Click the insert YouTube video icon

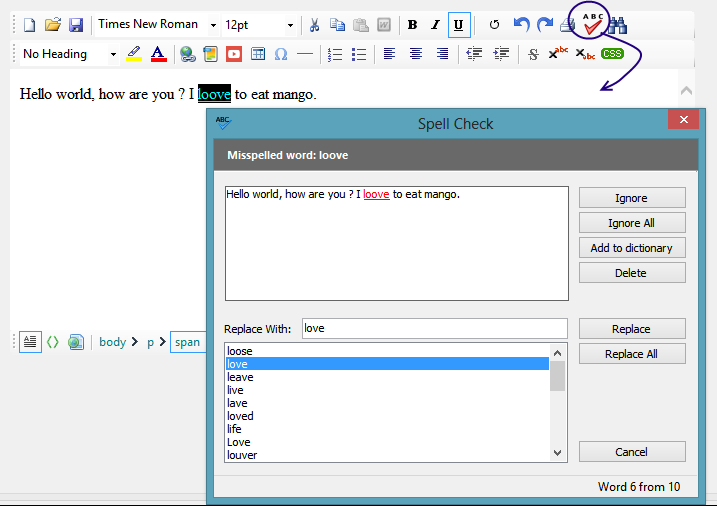pyautogui.click(x=234, y=54)
